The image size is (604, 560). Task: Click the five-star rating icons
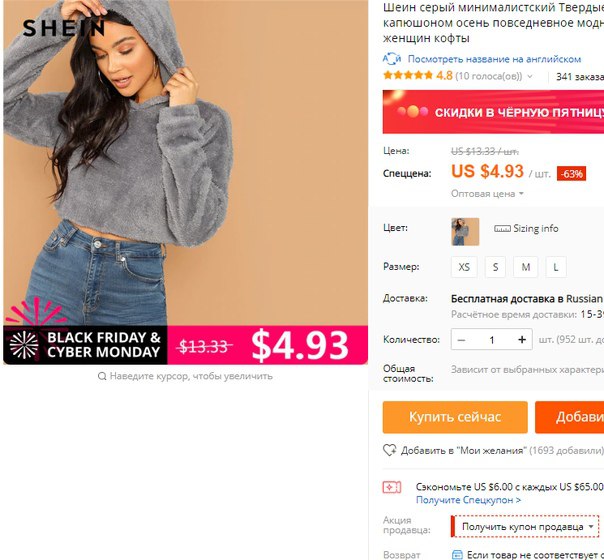pyautogui.click(x=408, y=75)
